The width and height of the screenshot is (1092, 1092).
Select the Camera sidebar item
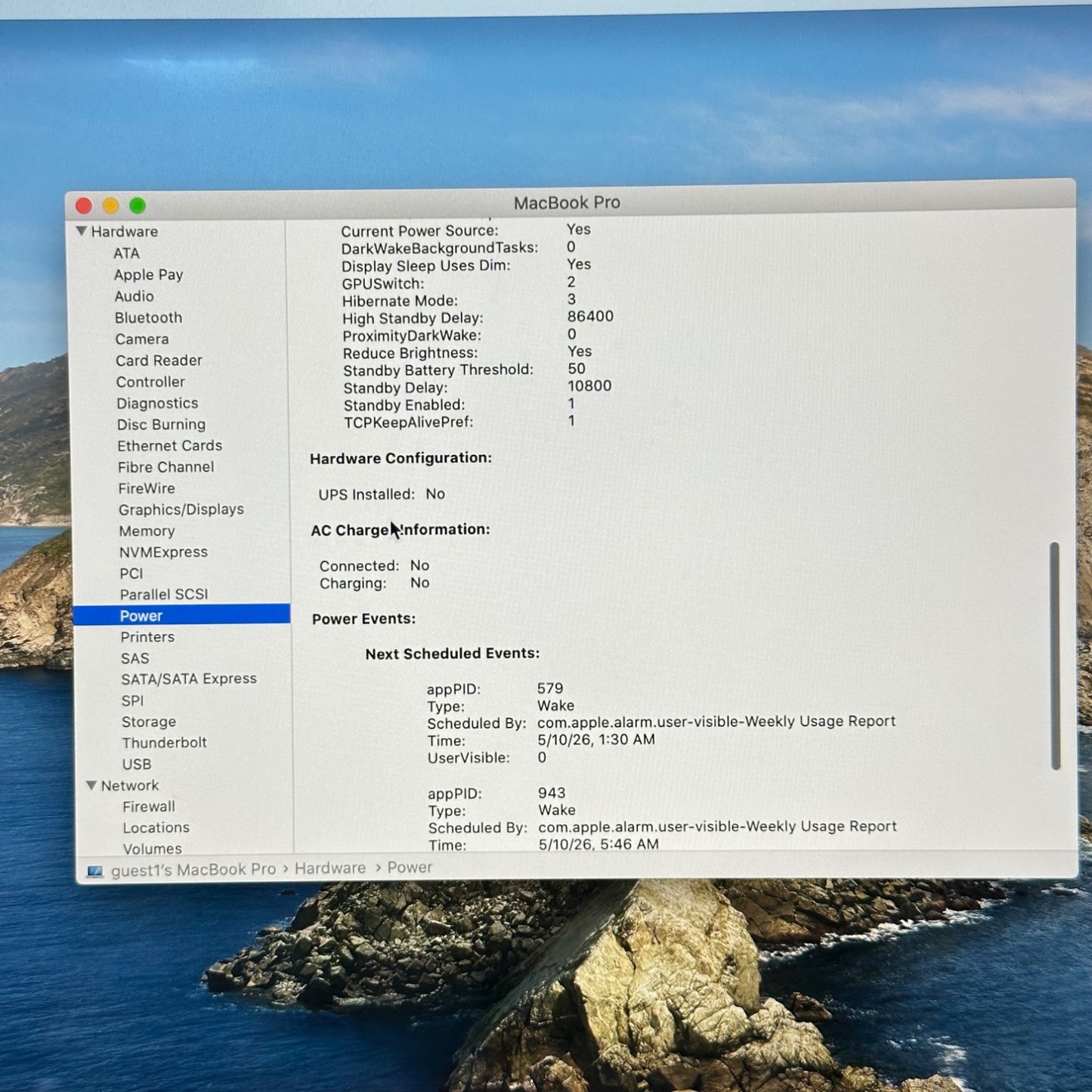click(x=142, y=339)
